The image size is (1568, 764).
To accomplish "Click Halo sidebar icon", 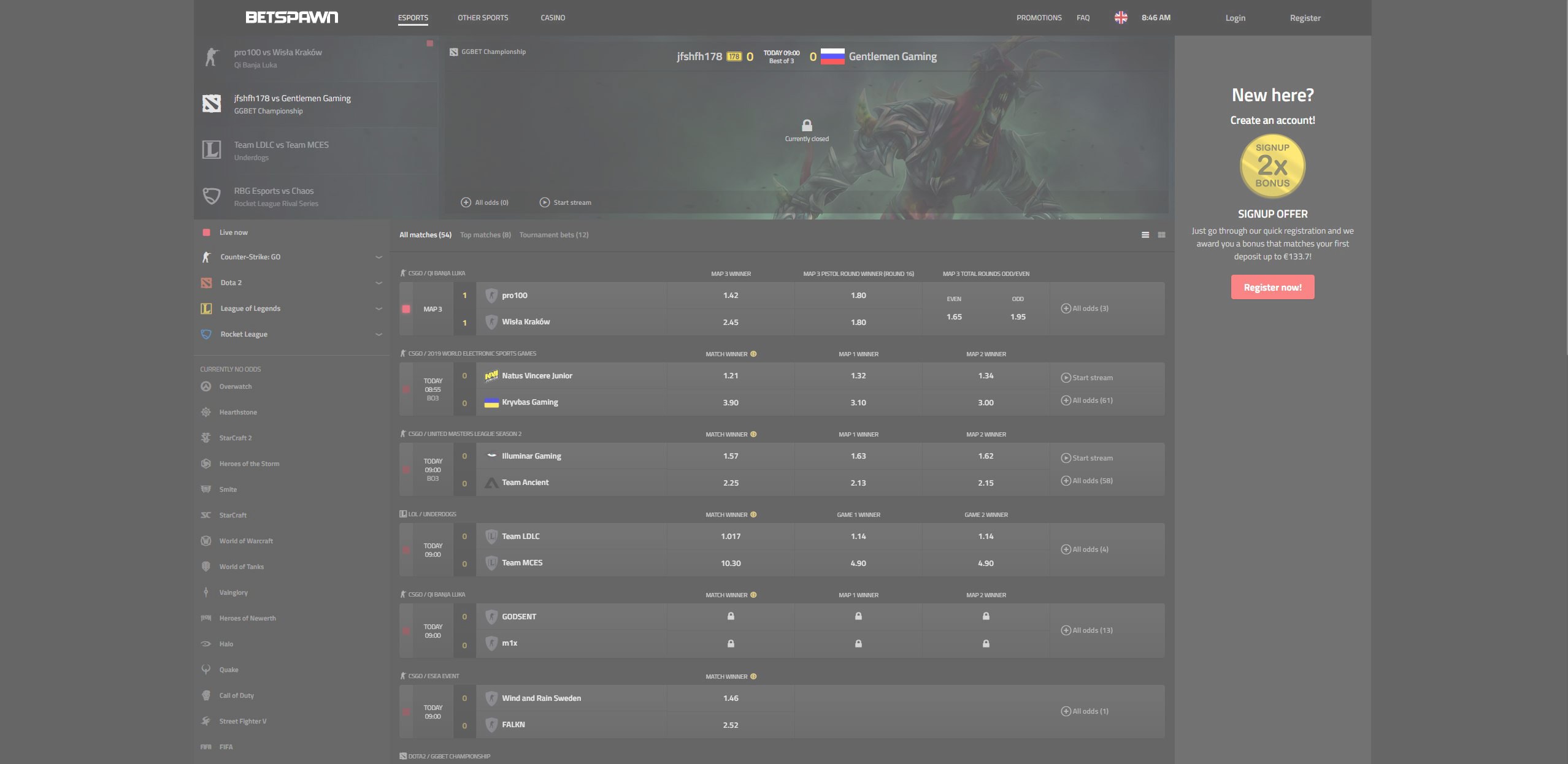I will [206, 644].
